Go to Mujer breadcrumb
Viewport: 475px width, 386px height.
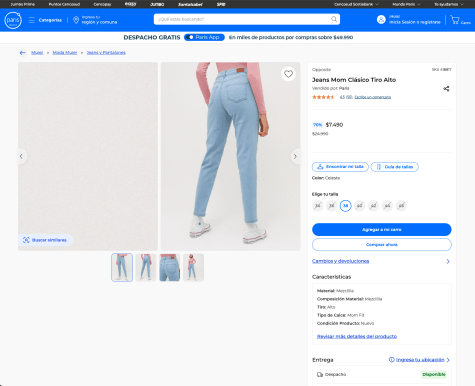(x=37, y=53)
